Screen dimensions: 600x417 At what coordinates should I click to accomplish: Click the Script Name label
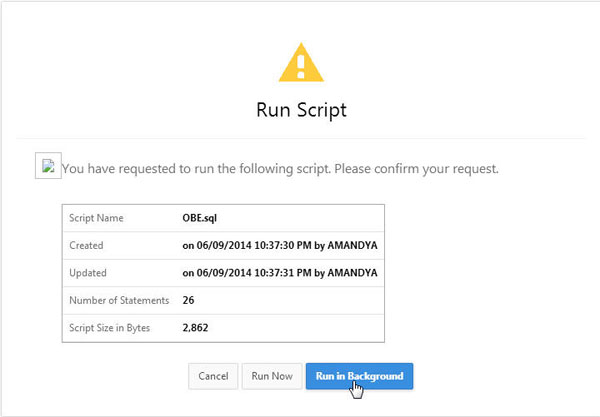click(96, 218)
